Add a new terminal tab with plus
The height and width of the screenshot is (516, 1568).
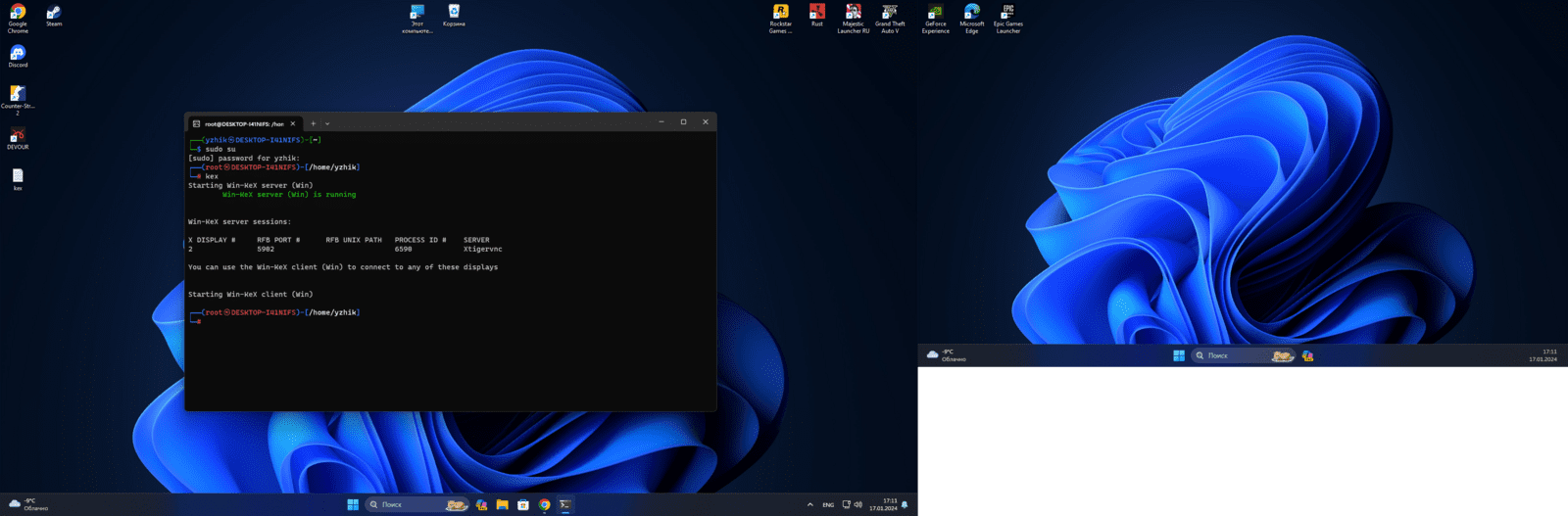tap(313, 123)
